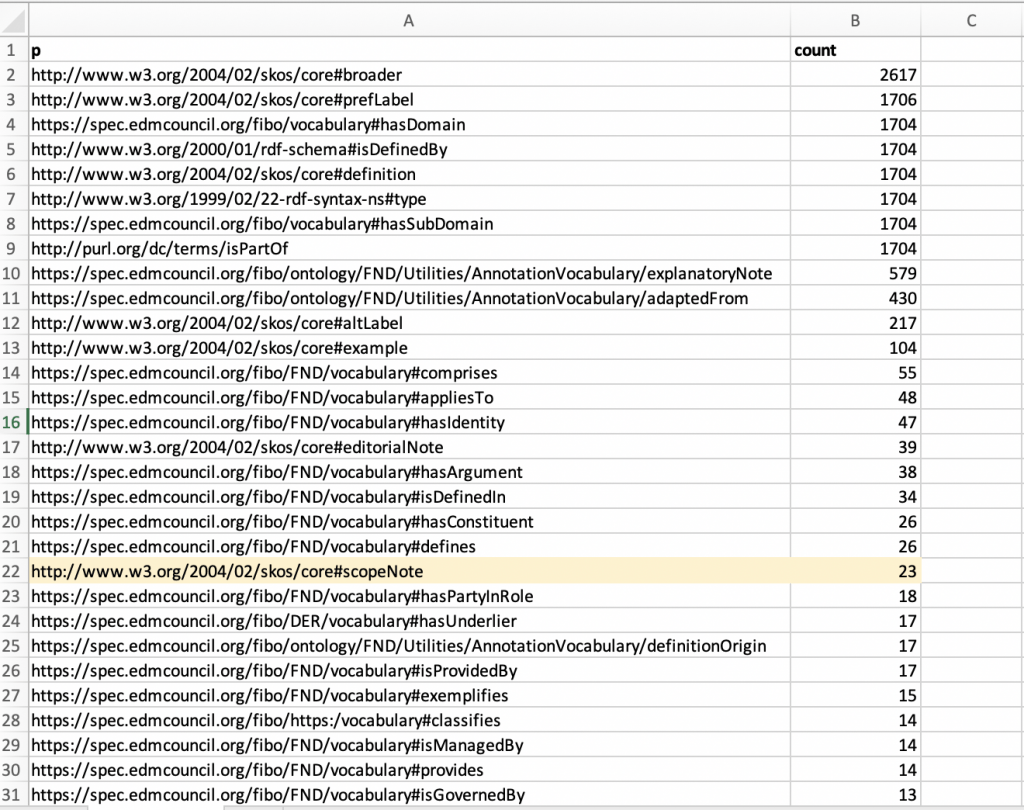Click empty cell C1
Screen dimensions: 1024x810
pyautogui.click(x=972, y=50)
